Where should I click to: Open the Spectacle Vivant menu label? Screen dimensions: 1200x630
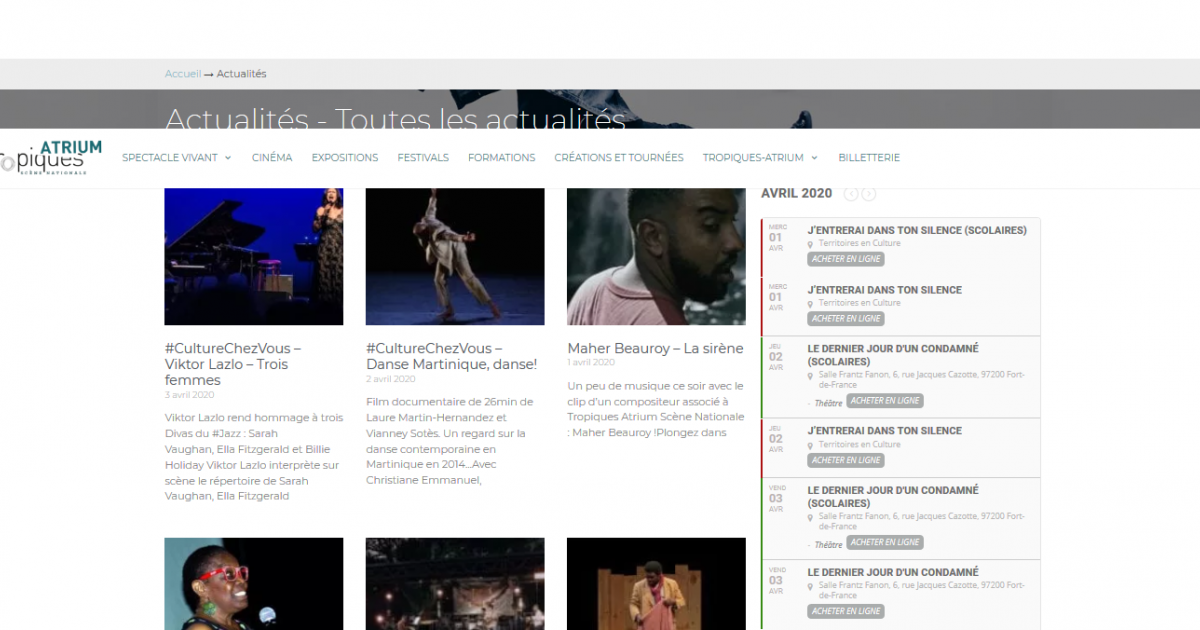(170, 158)
